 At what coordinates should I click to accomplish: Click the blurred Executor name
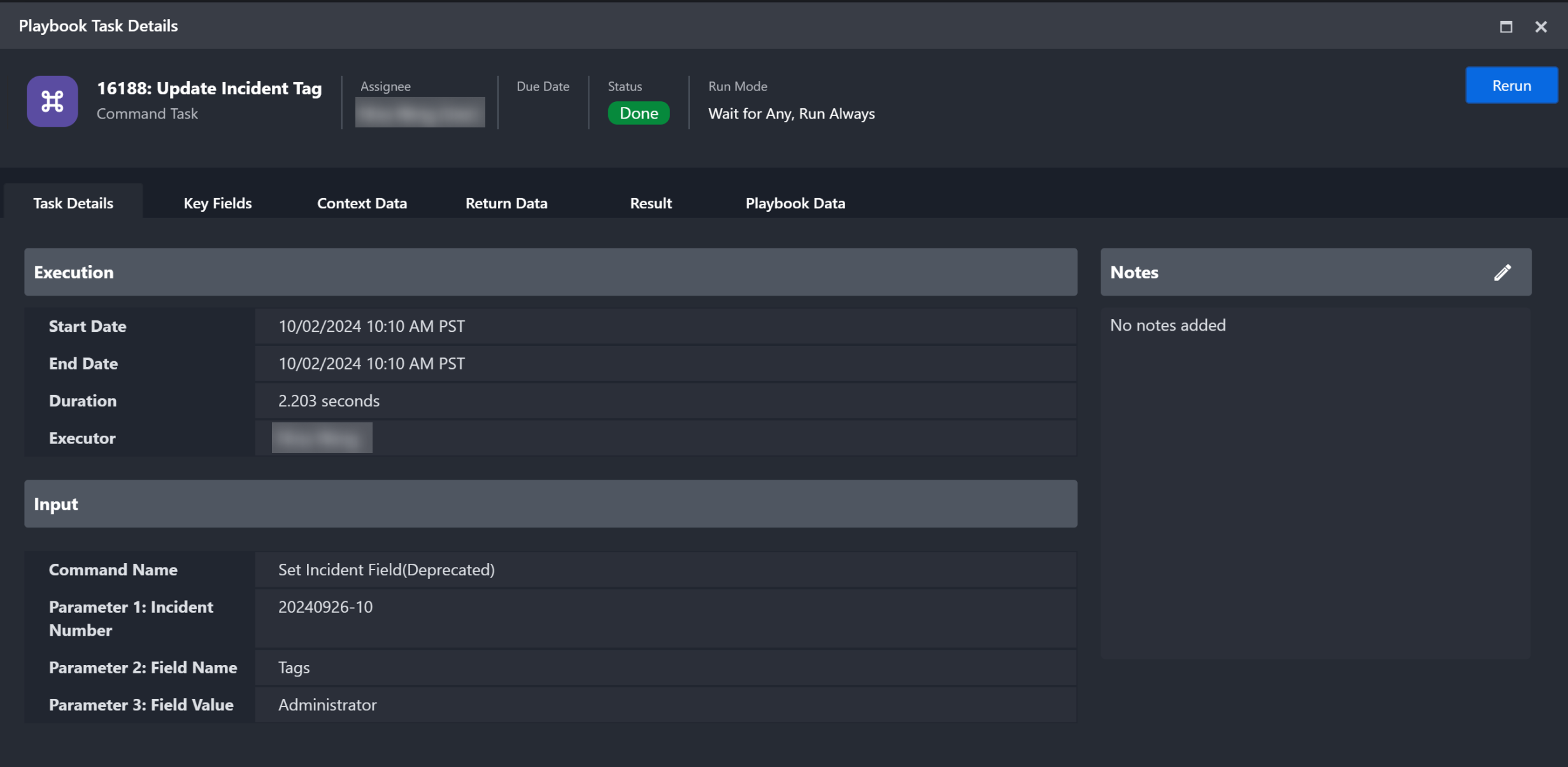click(x=322, y=438)
